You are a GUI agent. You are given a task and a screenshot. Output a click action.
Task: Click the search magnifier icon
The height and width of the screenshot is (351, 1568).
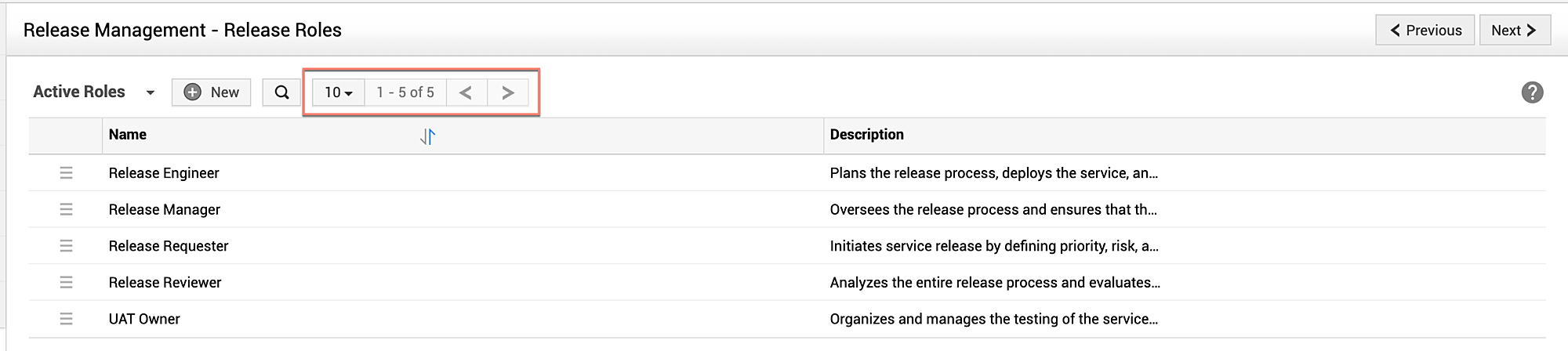click(281, 92)
